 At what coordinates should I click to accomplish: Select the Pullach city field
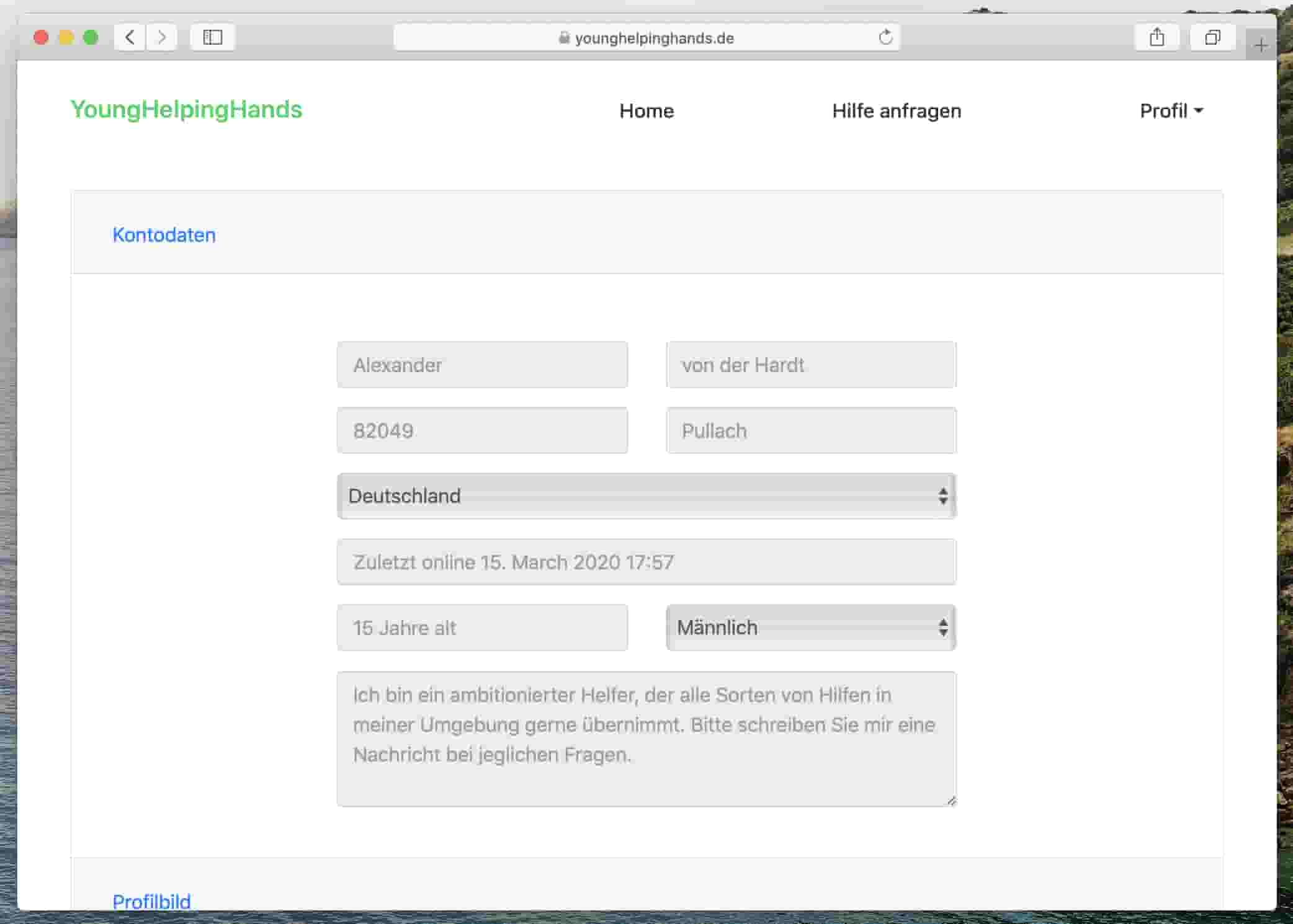point(810,430)
